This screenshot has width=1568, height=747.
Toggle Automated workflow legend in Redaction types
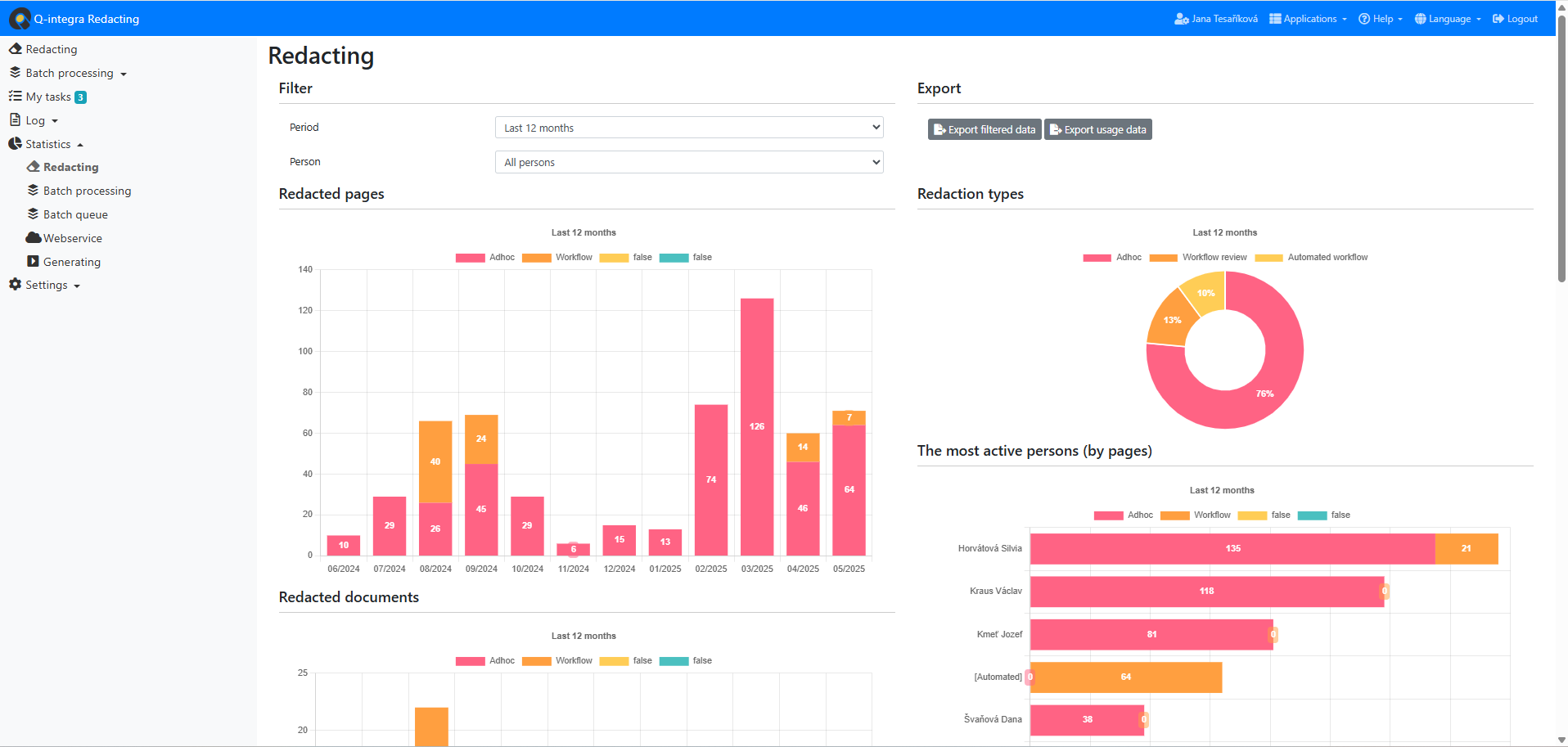(1311, 258)
